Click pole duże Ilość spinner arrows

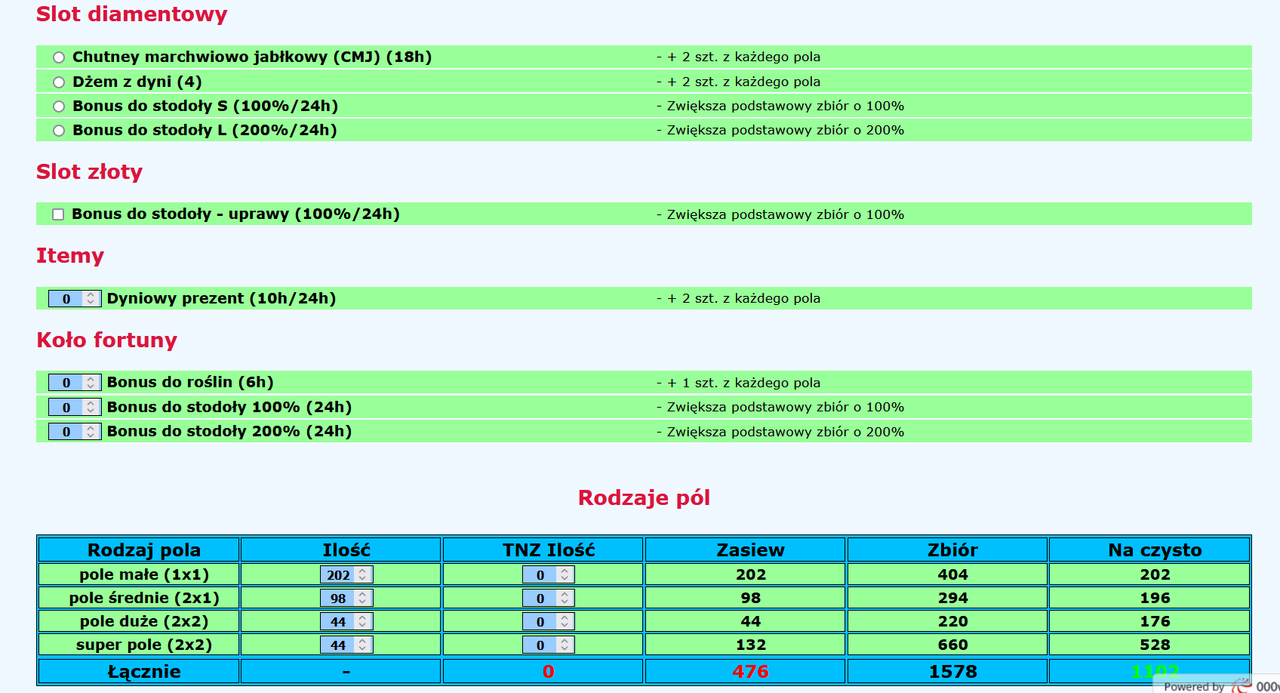point(363,621)
